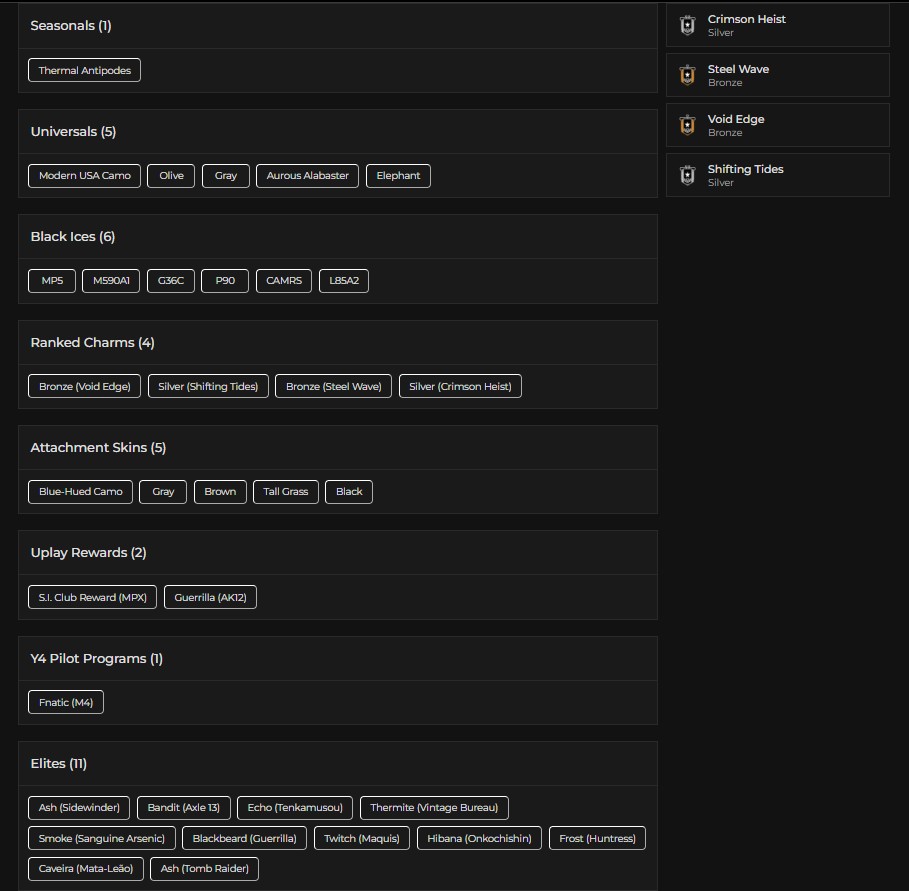Open the Steel Wave season title
909x891 pixels.
[x=738, y=69]
